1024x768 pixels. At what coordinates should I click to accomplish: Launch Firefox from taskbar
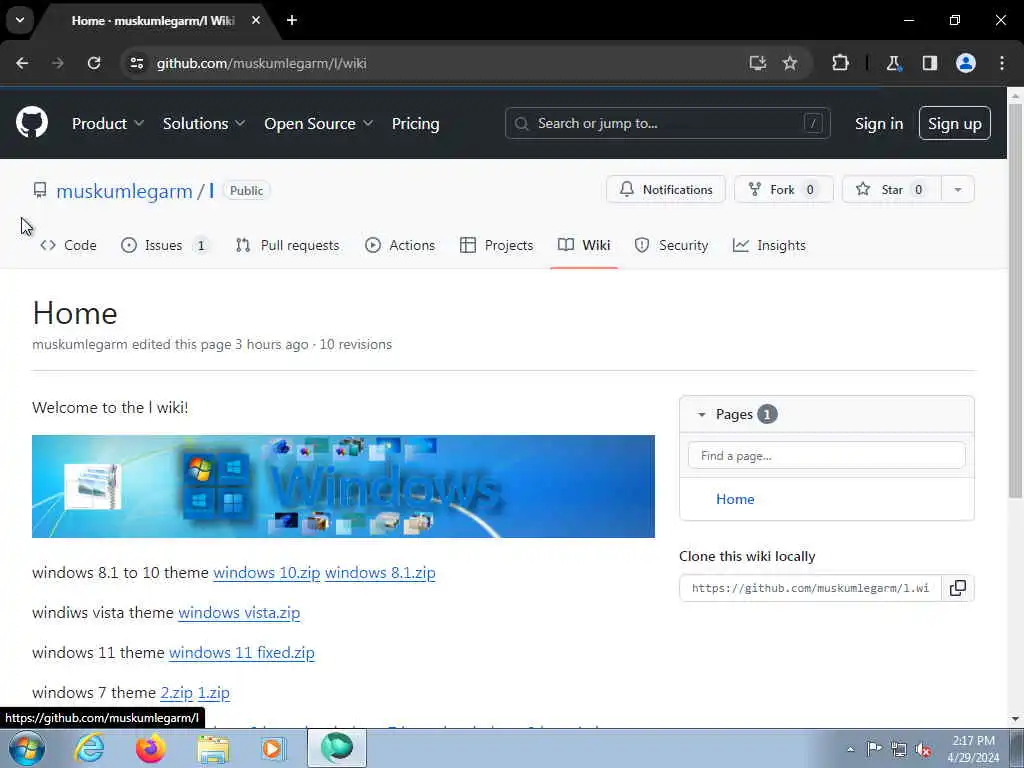click(151, 748)
